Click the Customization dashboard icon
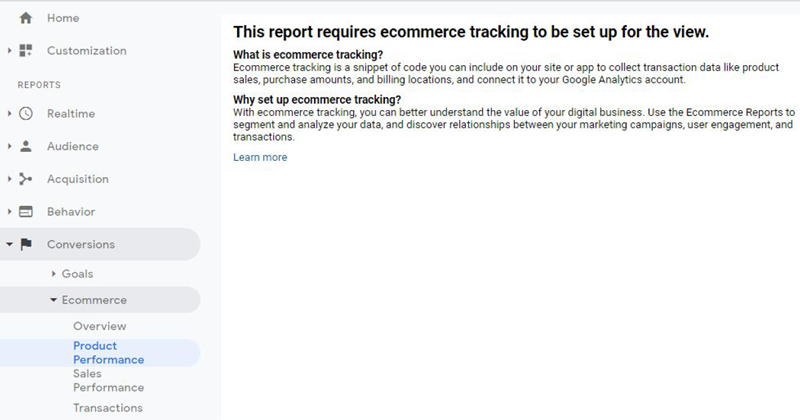Image resolution: width=800 pixels, height=420 pixels. tap(26, 51)
